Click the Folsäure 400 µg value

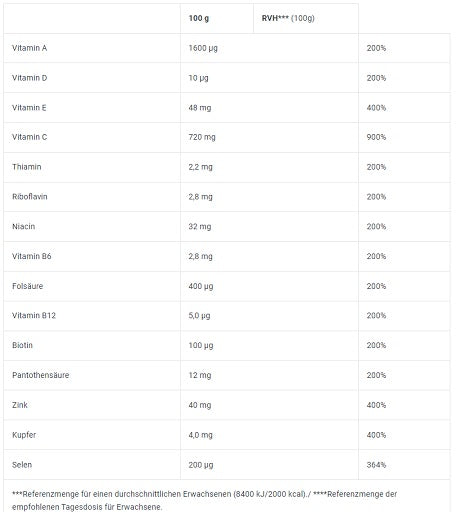[x=201, y=286]
